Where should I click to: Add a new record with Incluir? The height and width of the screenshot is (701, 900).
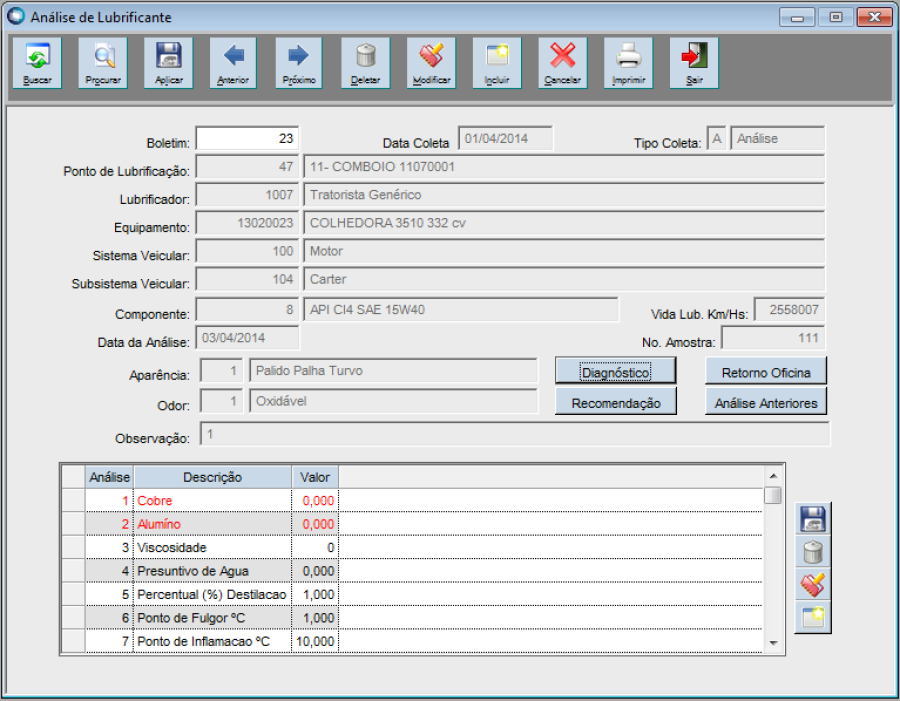tap(497, 63)
